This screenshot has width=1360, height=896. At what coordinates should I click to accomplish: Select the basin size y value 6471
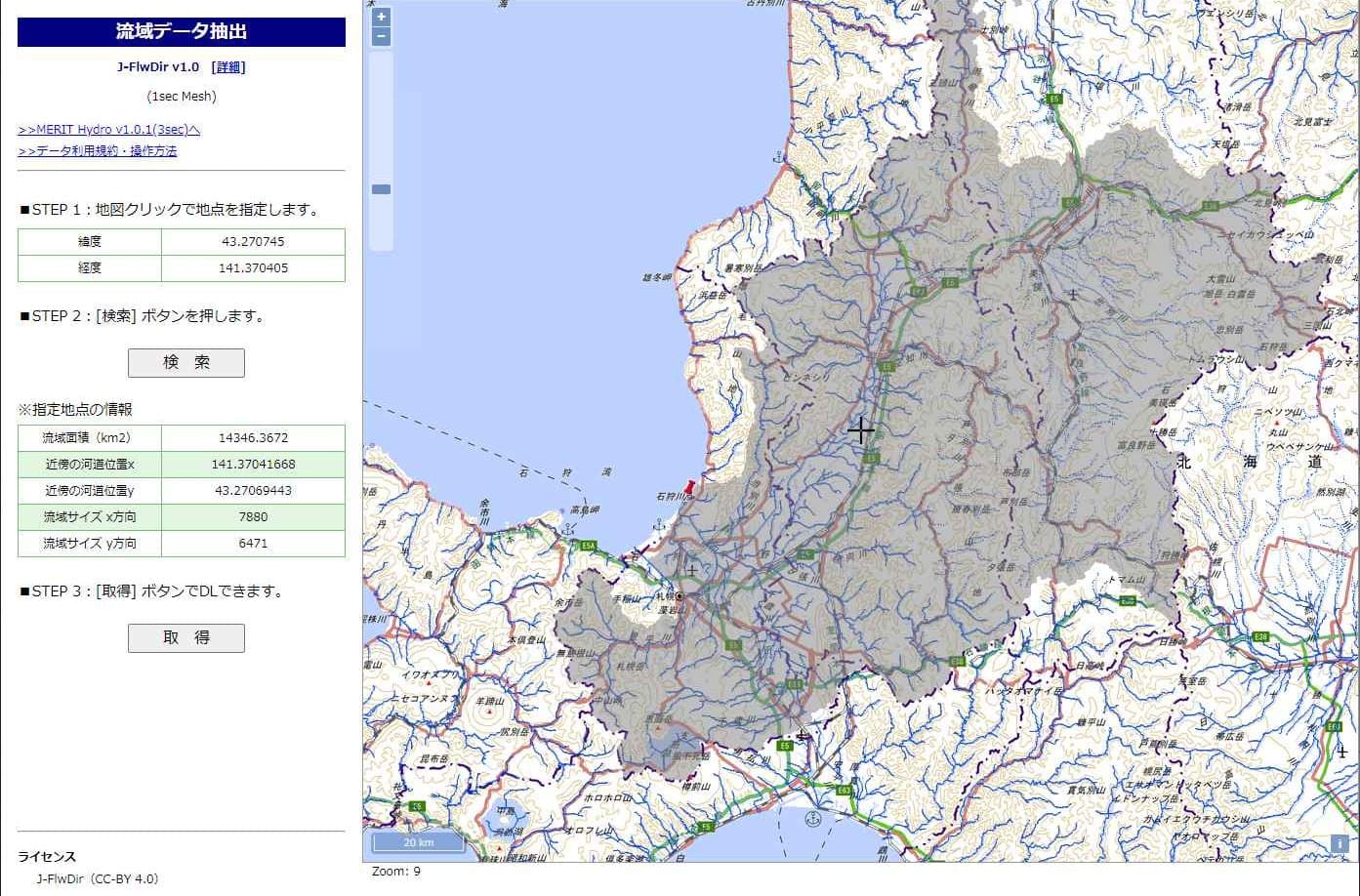253,544
